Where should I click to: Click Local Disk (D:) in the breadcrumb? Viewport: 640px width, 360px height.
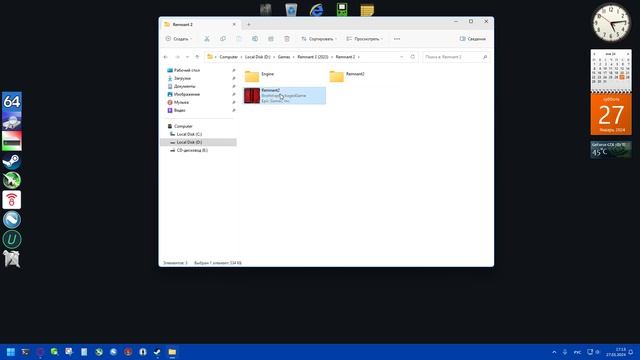[258, 57]
